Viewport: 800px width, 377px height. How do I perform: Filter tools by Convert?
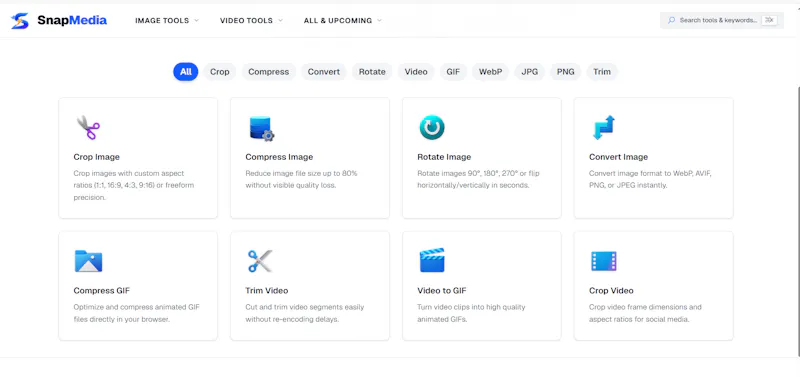[323, 72]
